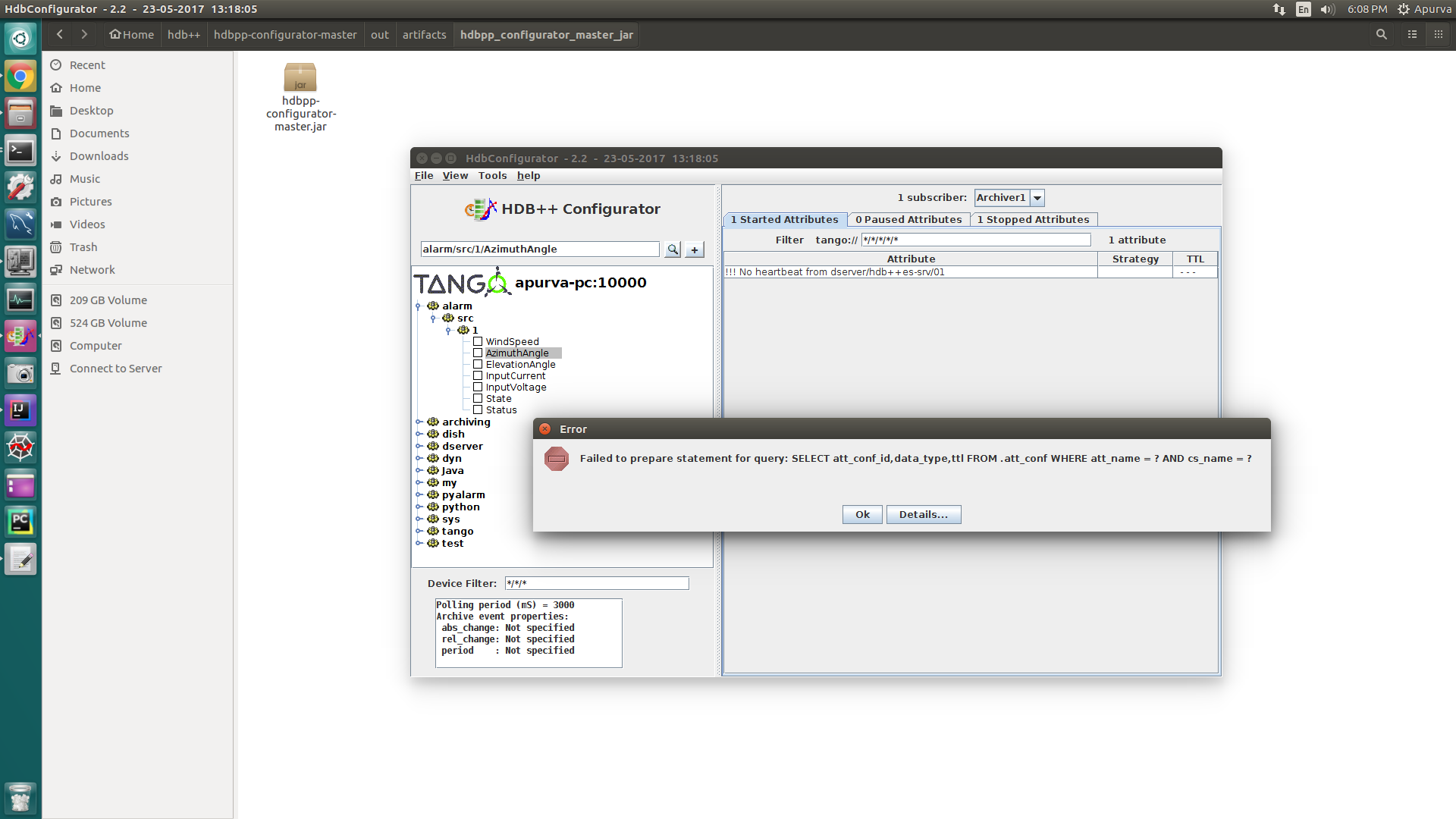
Task: Open MySQL Workbench dock icon
Action: click(20, 224)
